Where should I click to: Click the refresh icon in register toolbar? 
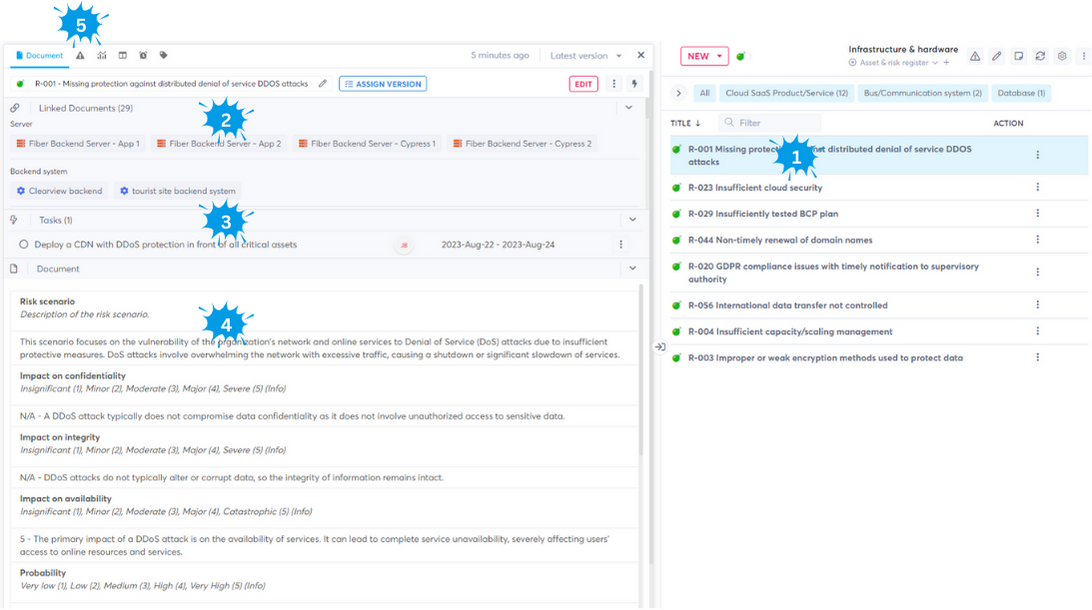[1040, 57]
